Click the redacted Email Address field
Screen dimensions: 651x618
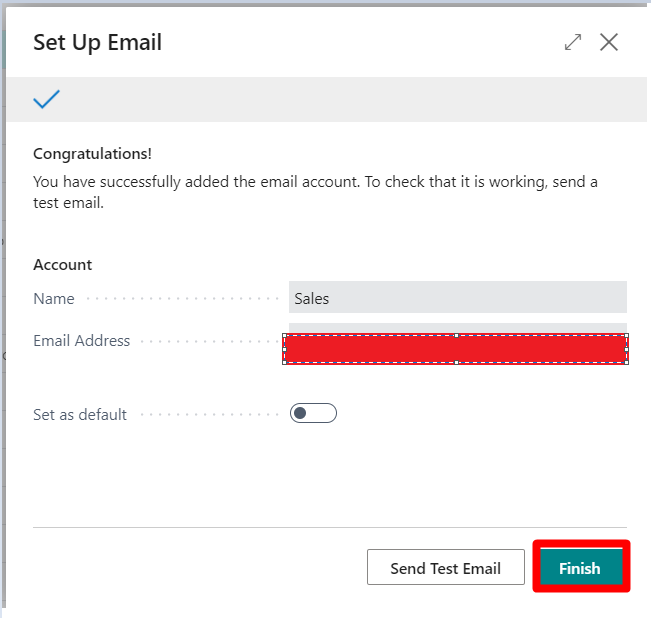tap(455, 349)
